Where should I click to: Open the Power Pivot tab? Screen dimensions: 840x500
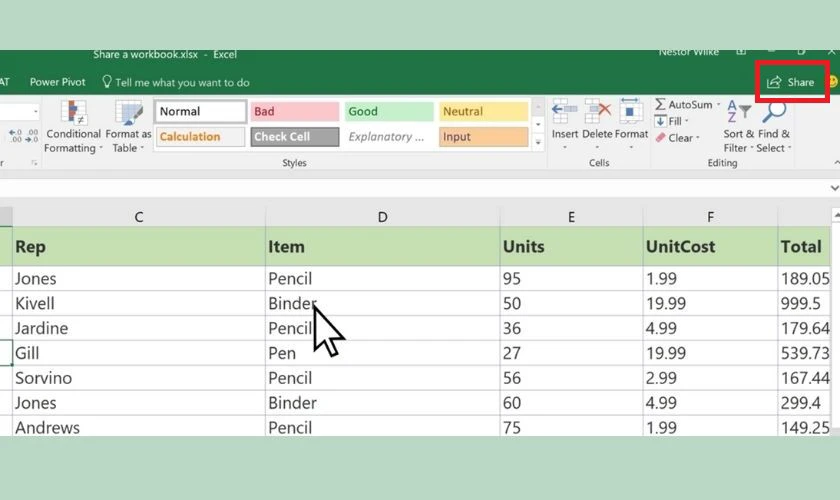tap(57, 82)
